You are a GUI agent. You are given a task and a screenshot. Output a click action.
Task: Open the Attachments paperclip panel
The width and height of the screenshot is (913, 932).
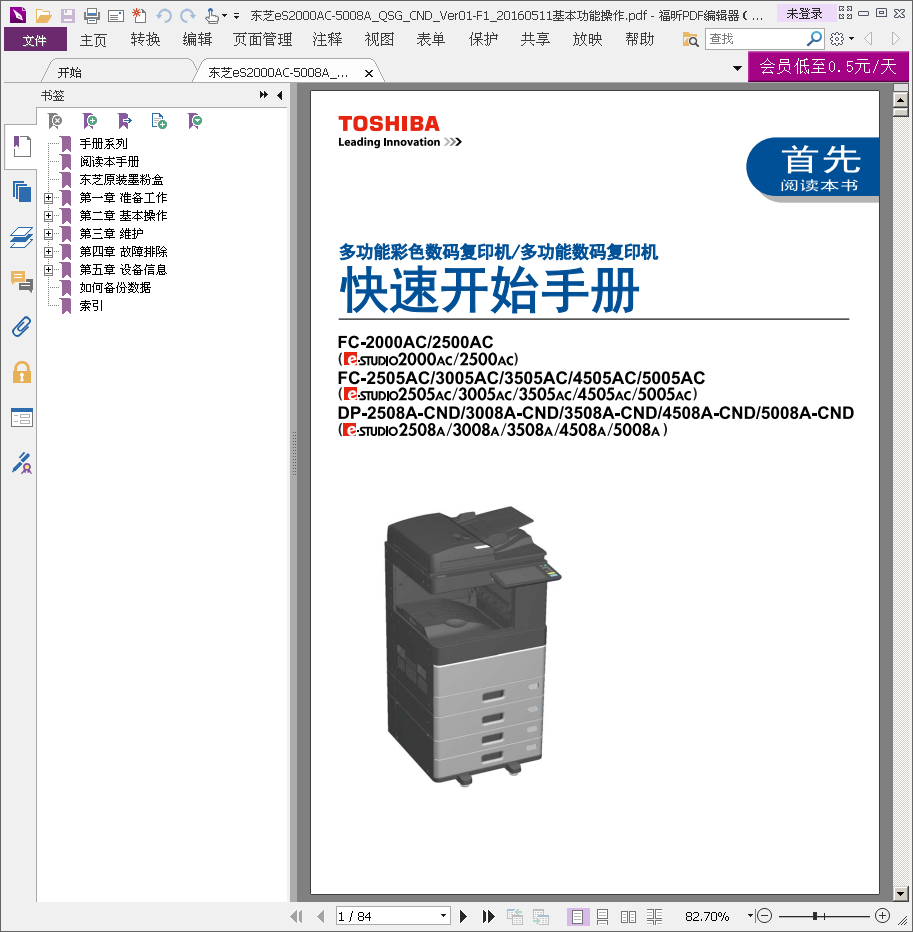point(22,327)
